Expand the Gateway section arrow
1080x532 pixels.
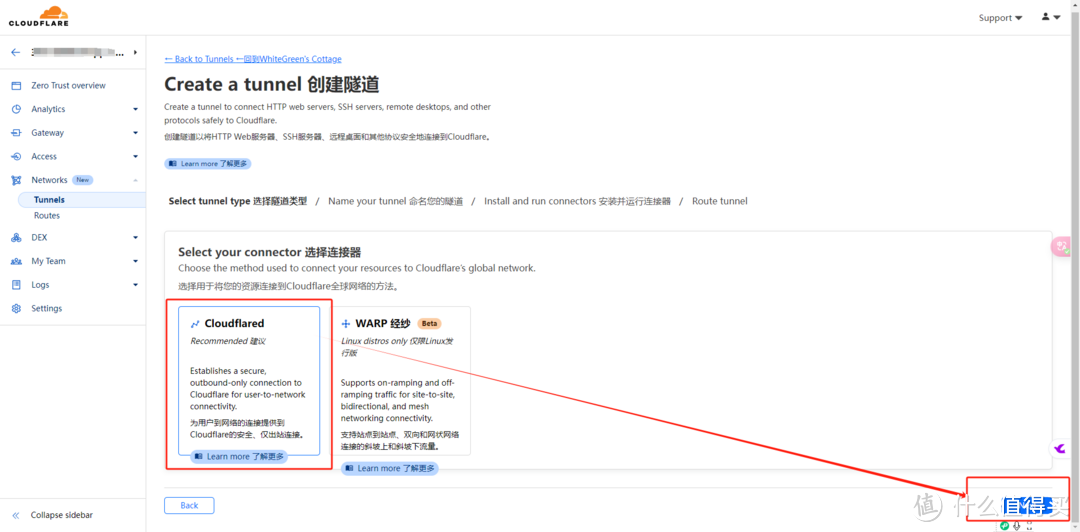[135, 133]
